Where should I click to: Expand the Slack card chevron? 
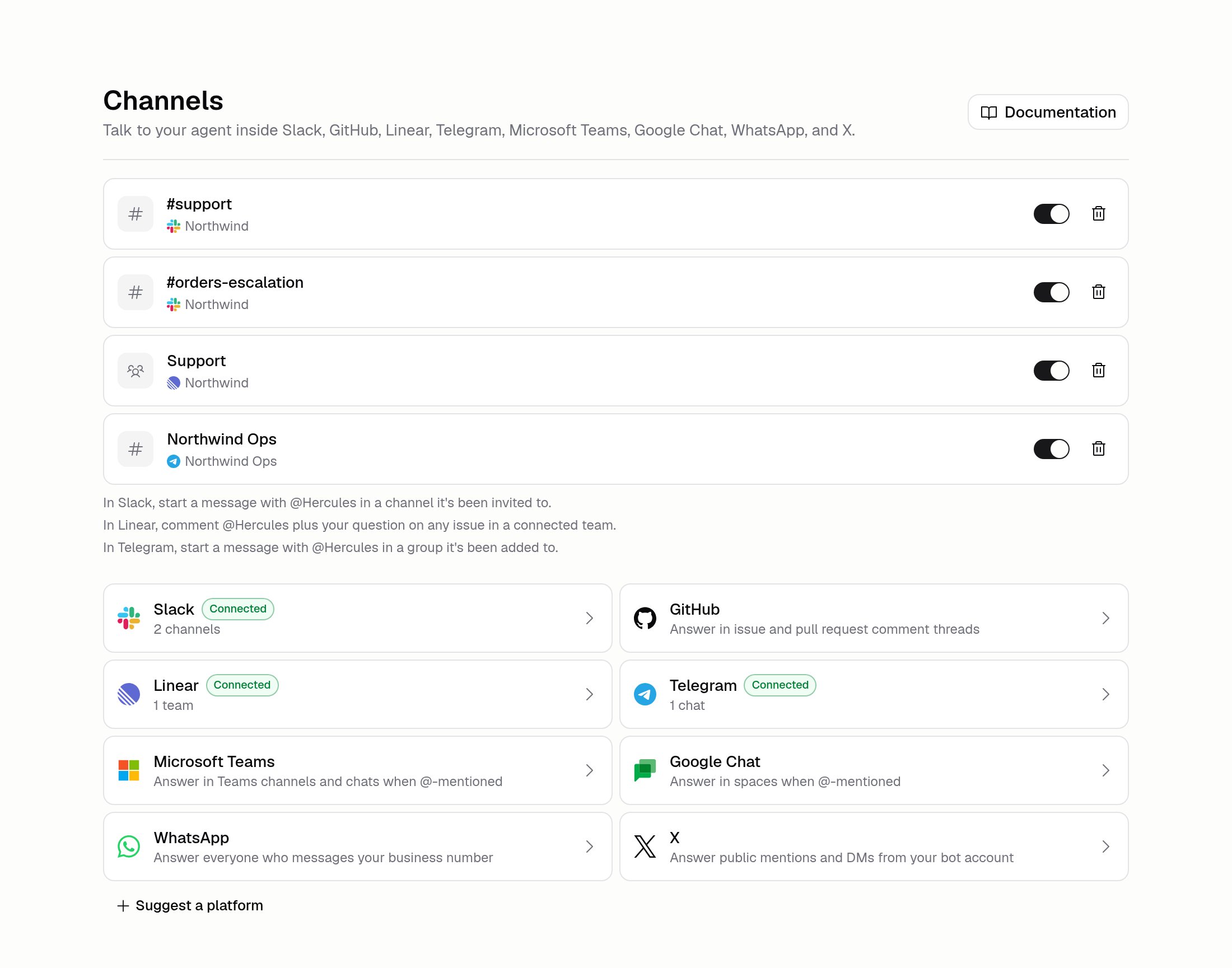[589, 618]
